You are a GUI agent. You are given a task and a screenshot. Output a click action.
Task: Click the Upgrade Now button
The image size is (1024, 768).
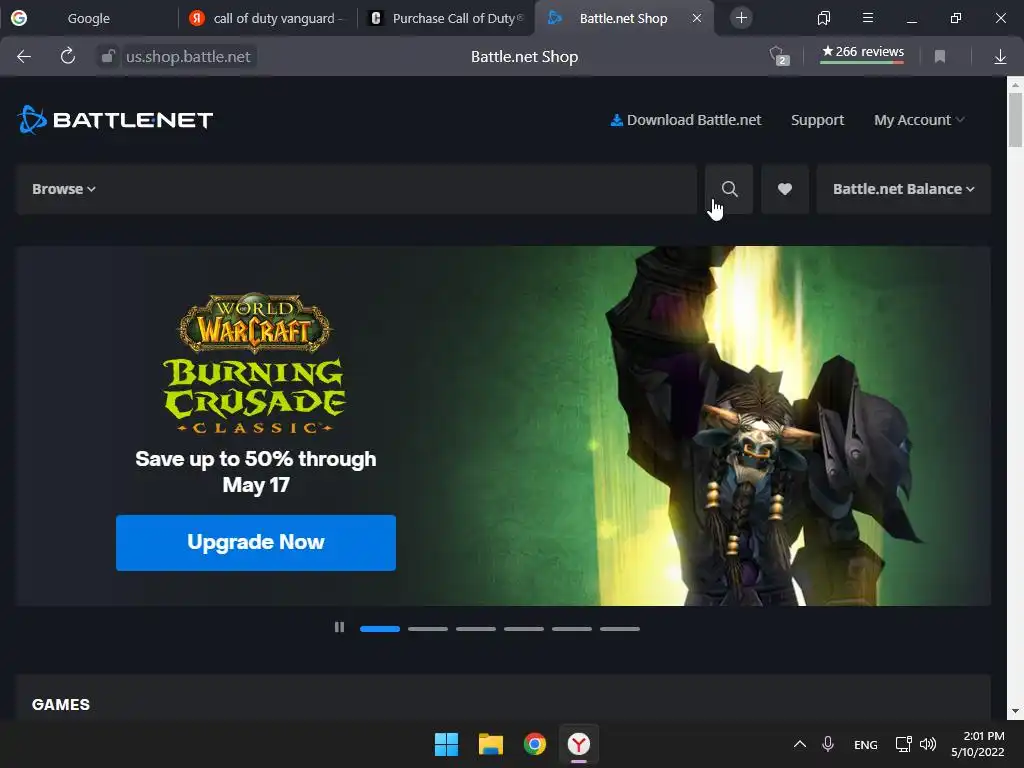(256, 543)
